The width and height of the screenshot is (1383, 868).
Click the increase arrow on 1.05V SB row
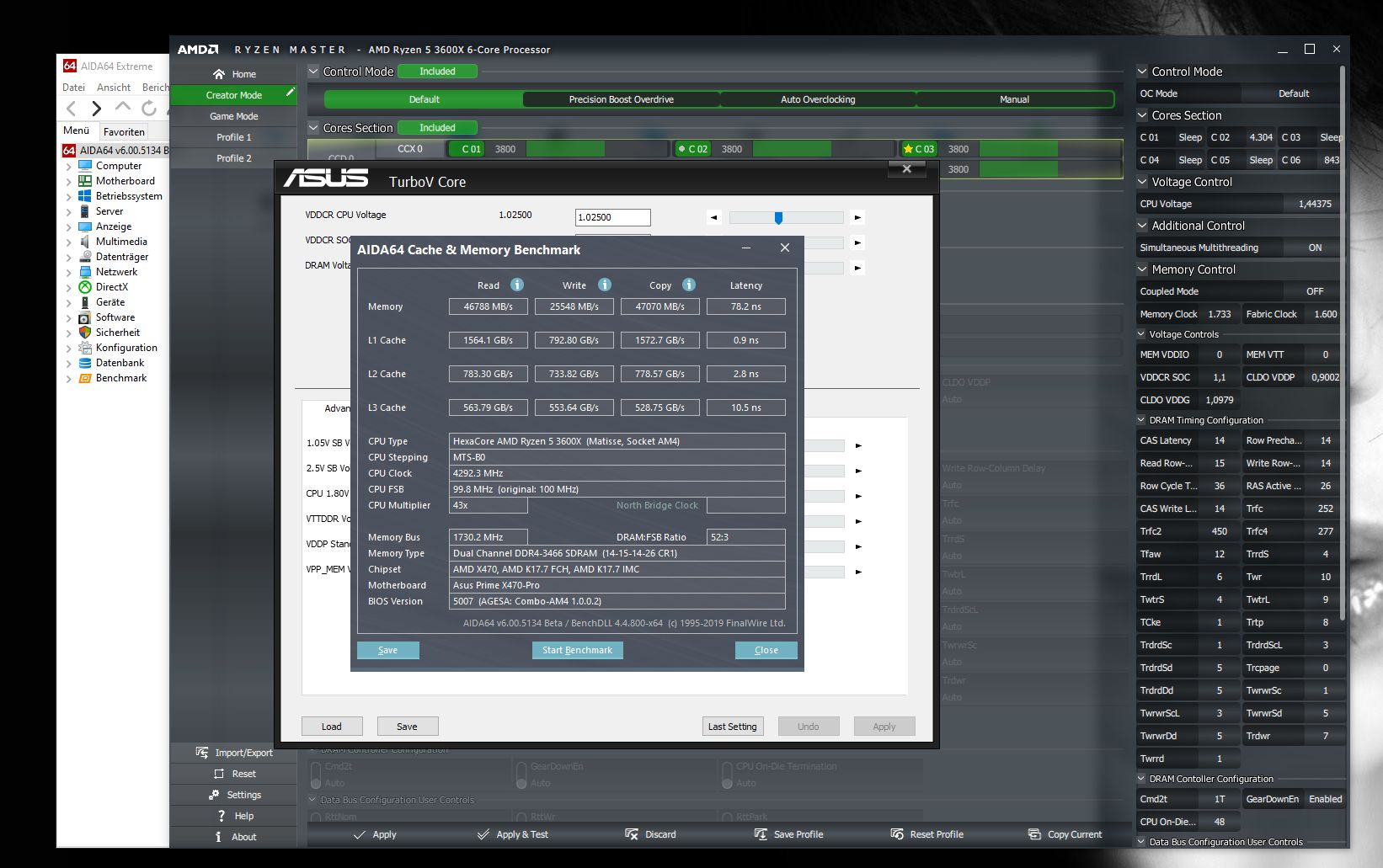point(858,445)
